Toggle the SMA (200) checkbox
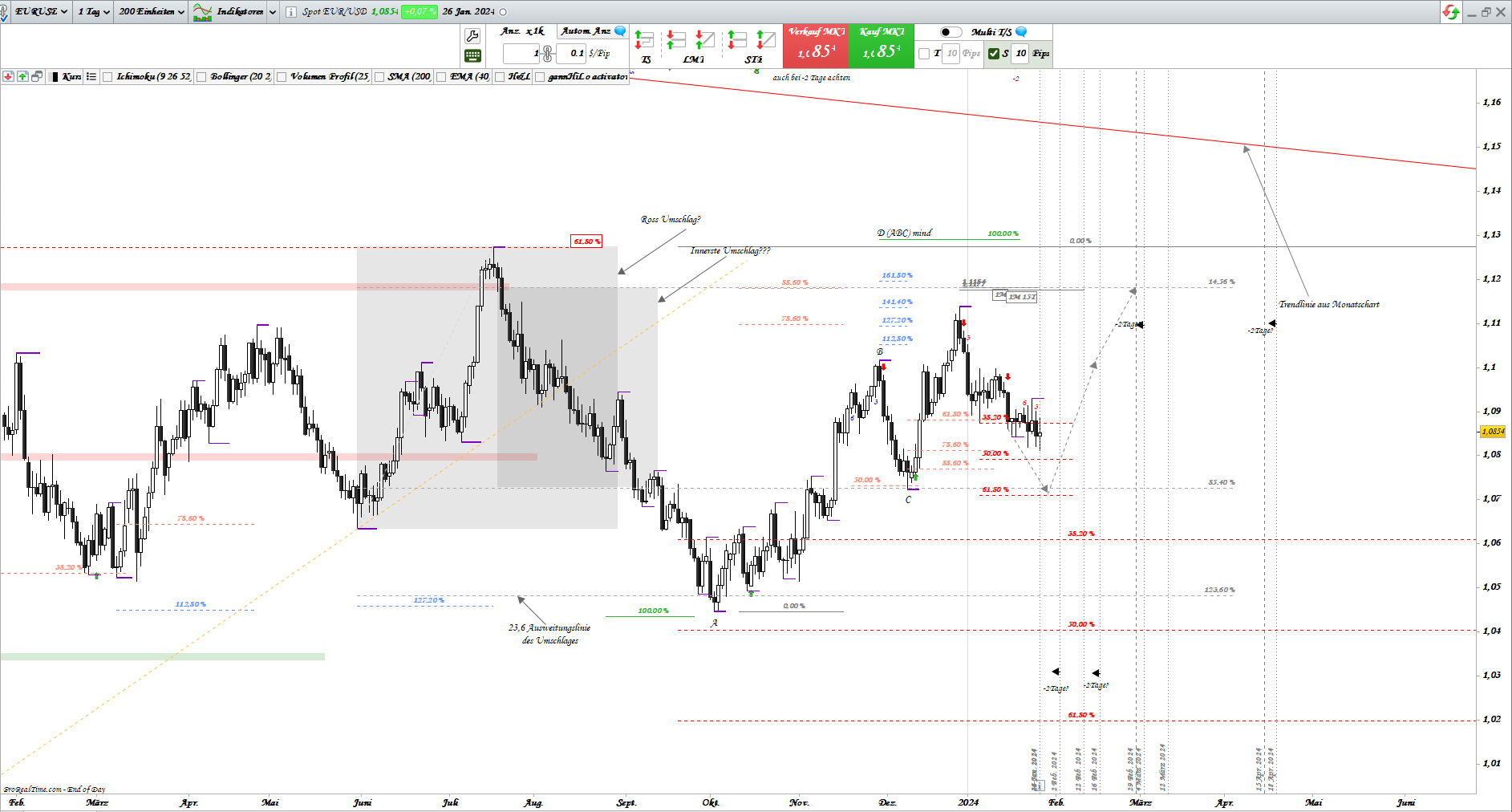This screenshot has width=1512, height=812. 379,77
